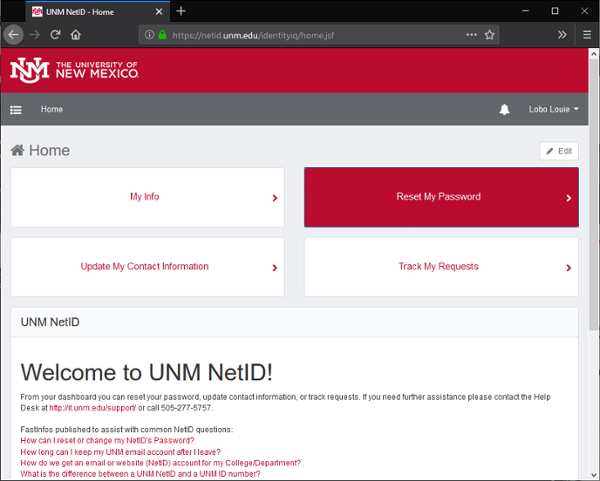Expand the toolbar overflow double-chevron
Screen dimensions: 600x481
coord(562,35)
